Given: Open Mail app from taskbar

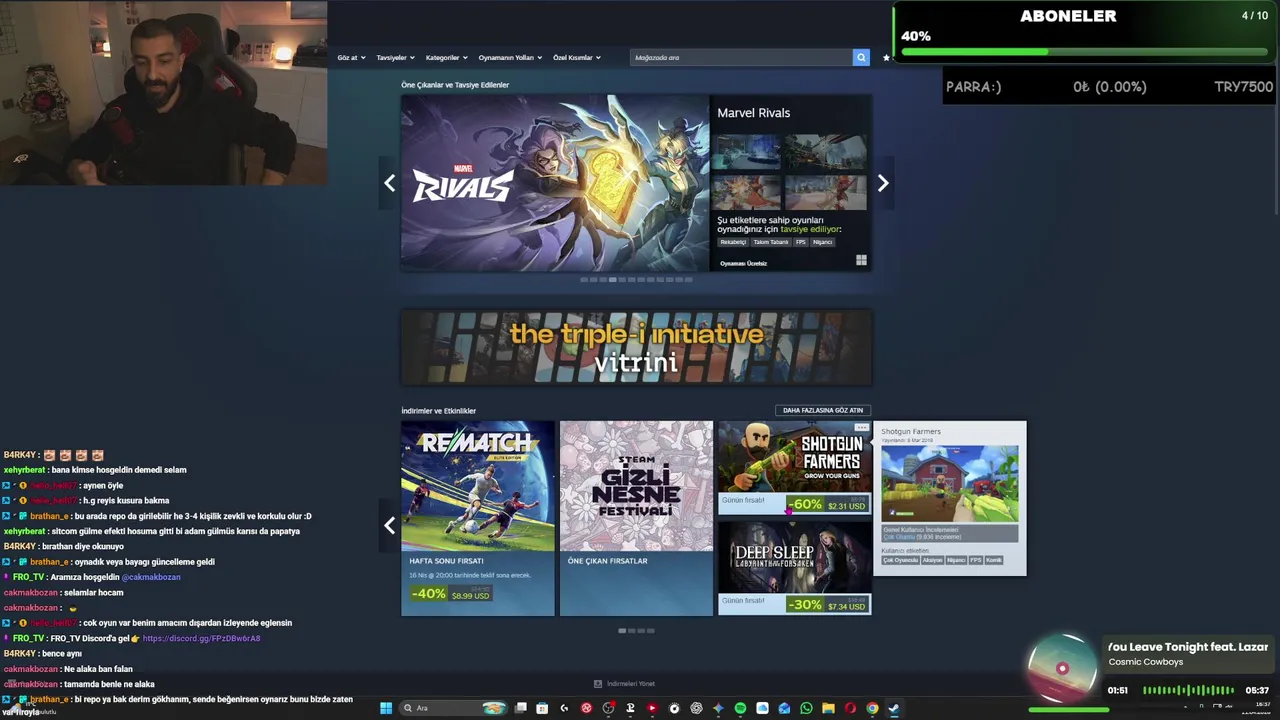Looking at the screenshot, I should pos(785,708).
